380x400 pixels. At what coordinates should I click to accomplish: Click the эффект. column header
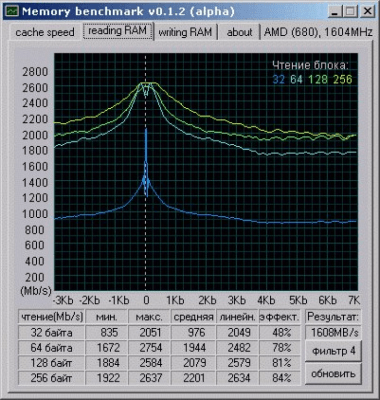pos(280,317)
